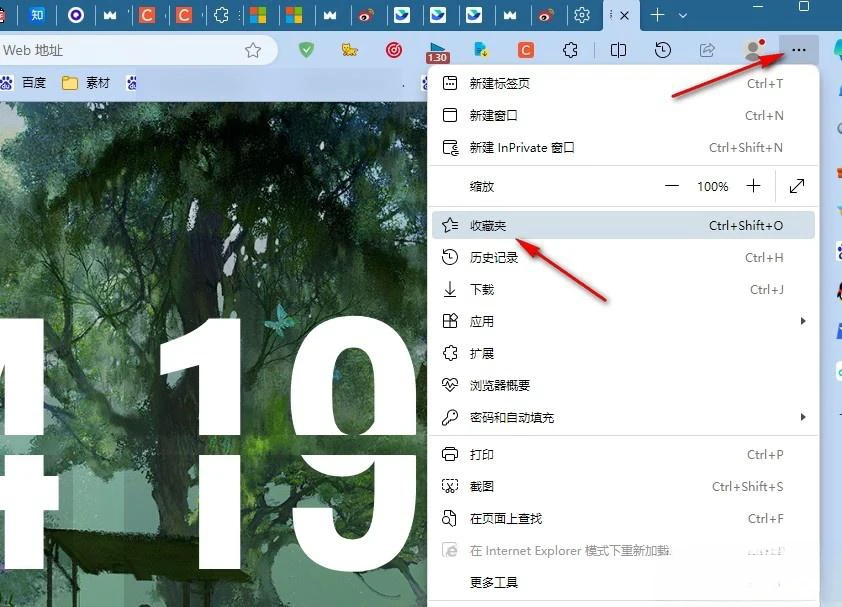Open 浏览器概要 menu item
Image resolution: width=842 pixels, height=607 pixels.
point(623,385)
